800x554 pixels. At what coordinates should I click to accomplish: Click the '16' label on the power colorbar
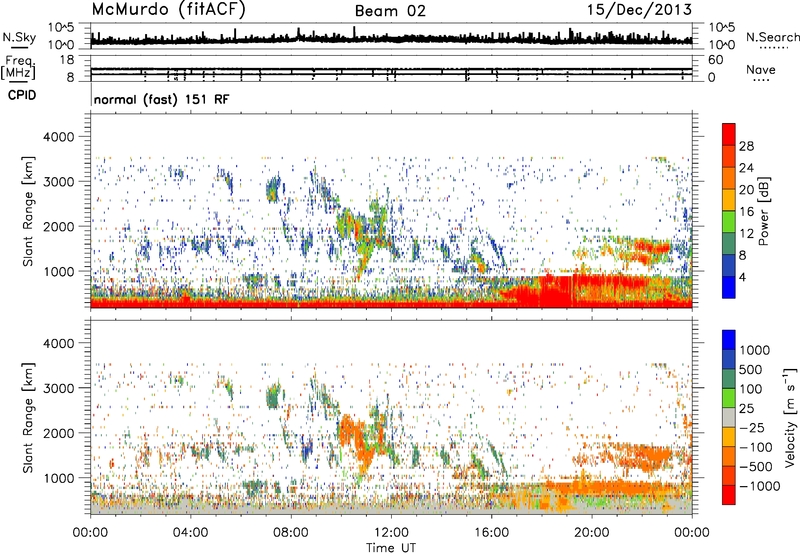pos(746,212)
